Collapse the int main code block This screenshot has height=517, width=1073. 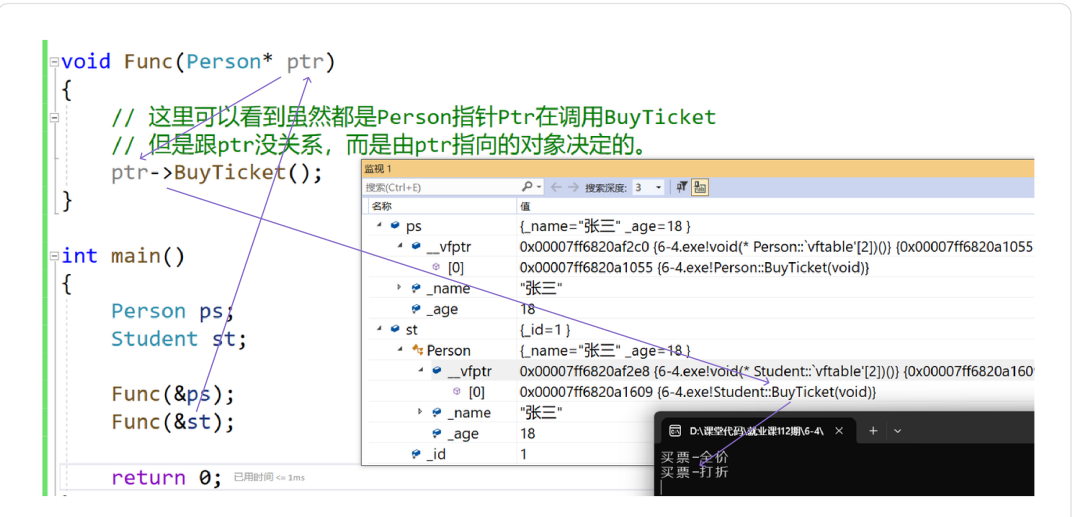[x=53, y=256]
